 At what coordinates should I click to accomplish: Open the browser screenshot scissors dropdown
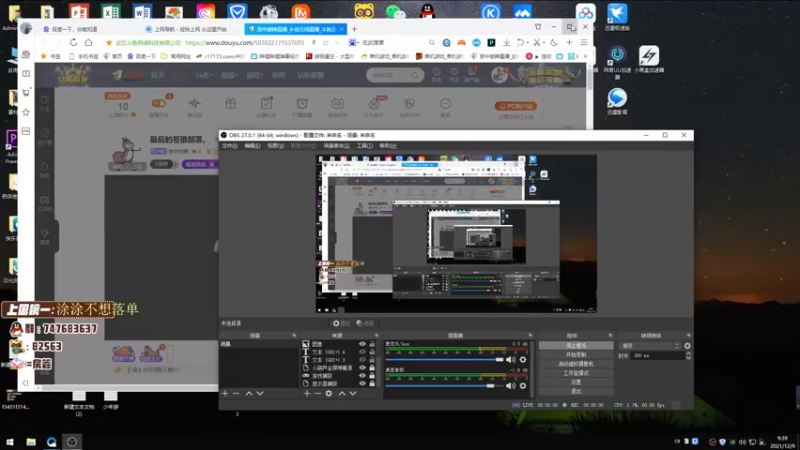click(x=543, y=42)
